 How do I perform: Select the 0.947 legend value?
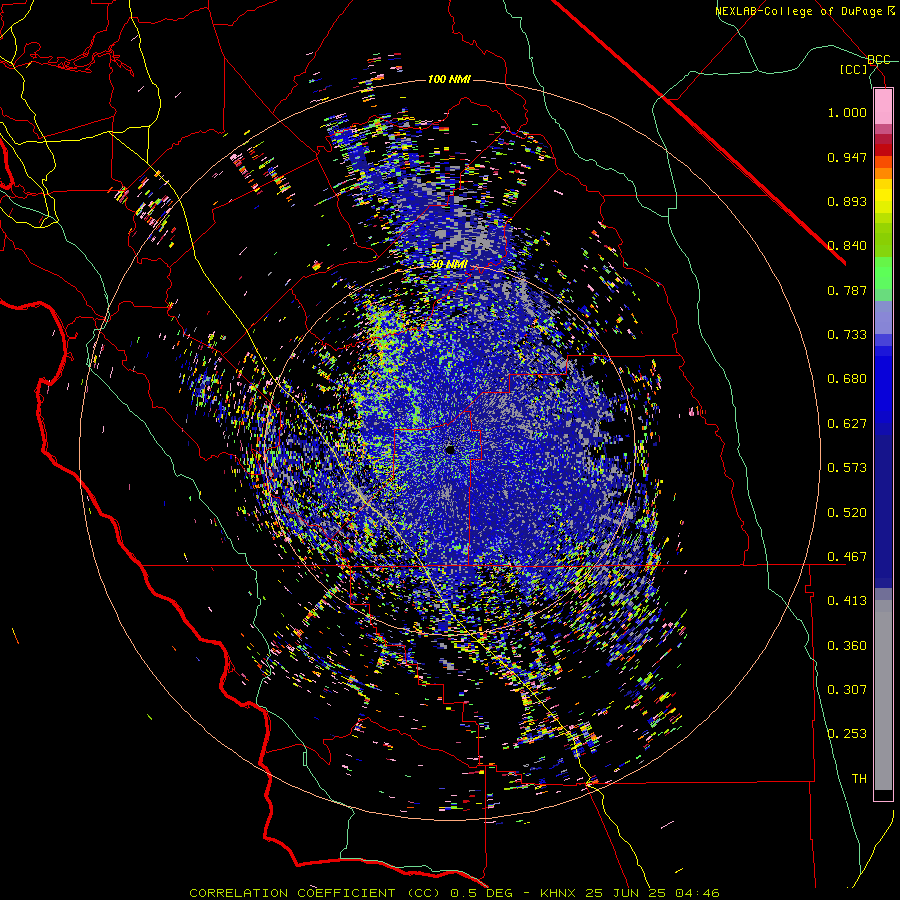(847, 157)
